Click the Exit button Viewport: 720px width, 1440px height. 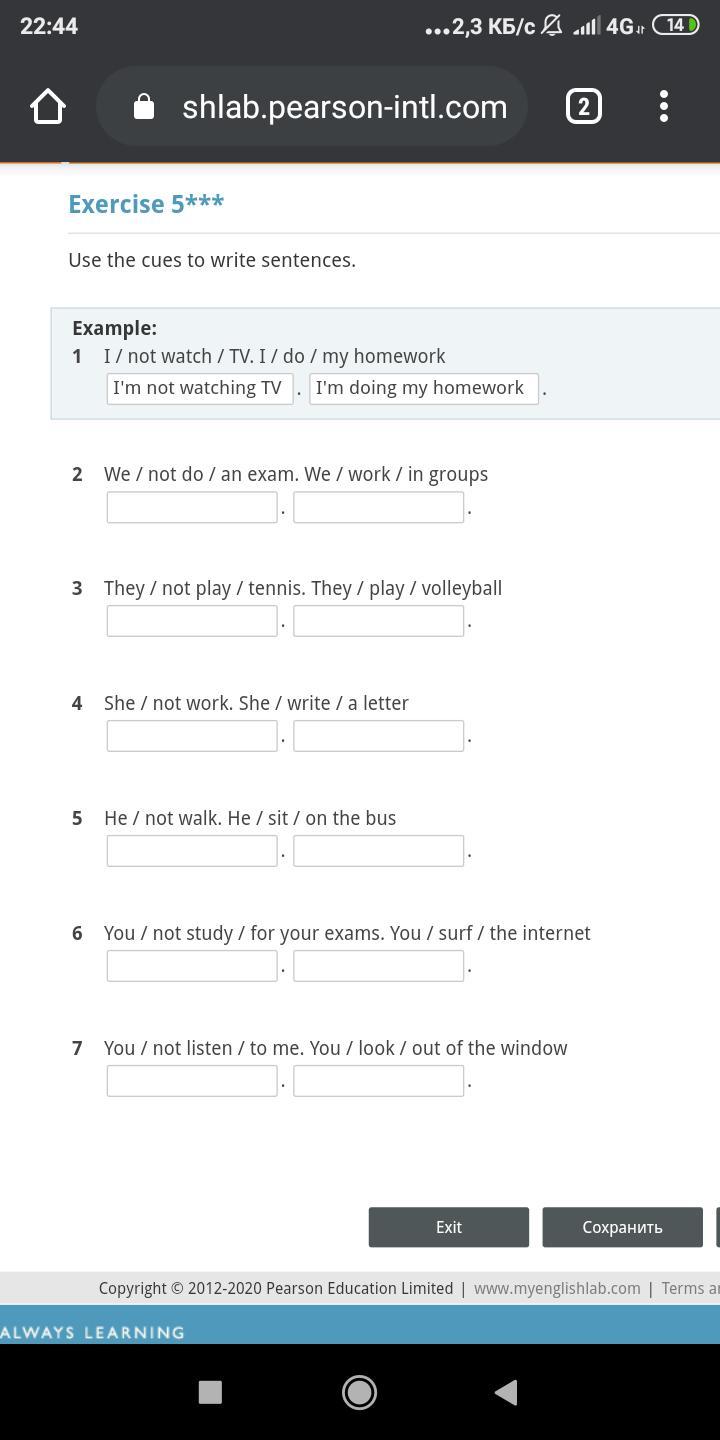tap(449, 1227)
